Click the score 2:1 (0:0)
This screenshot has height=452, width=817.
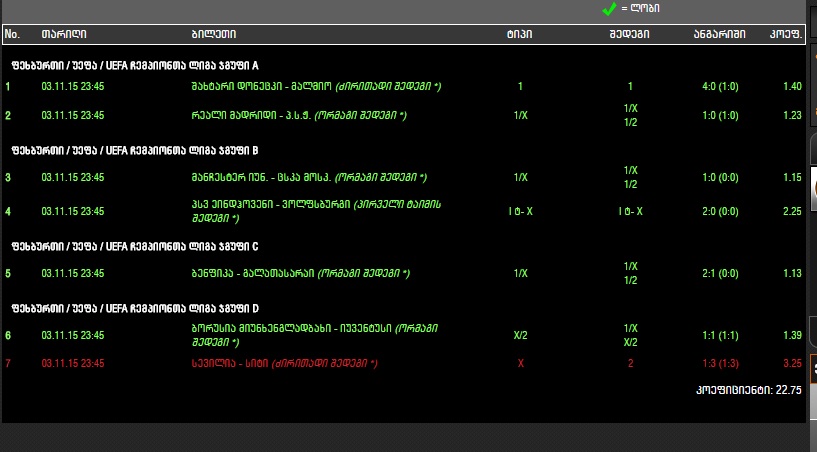click(720, 273)
